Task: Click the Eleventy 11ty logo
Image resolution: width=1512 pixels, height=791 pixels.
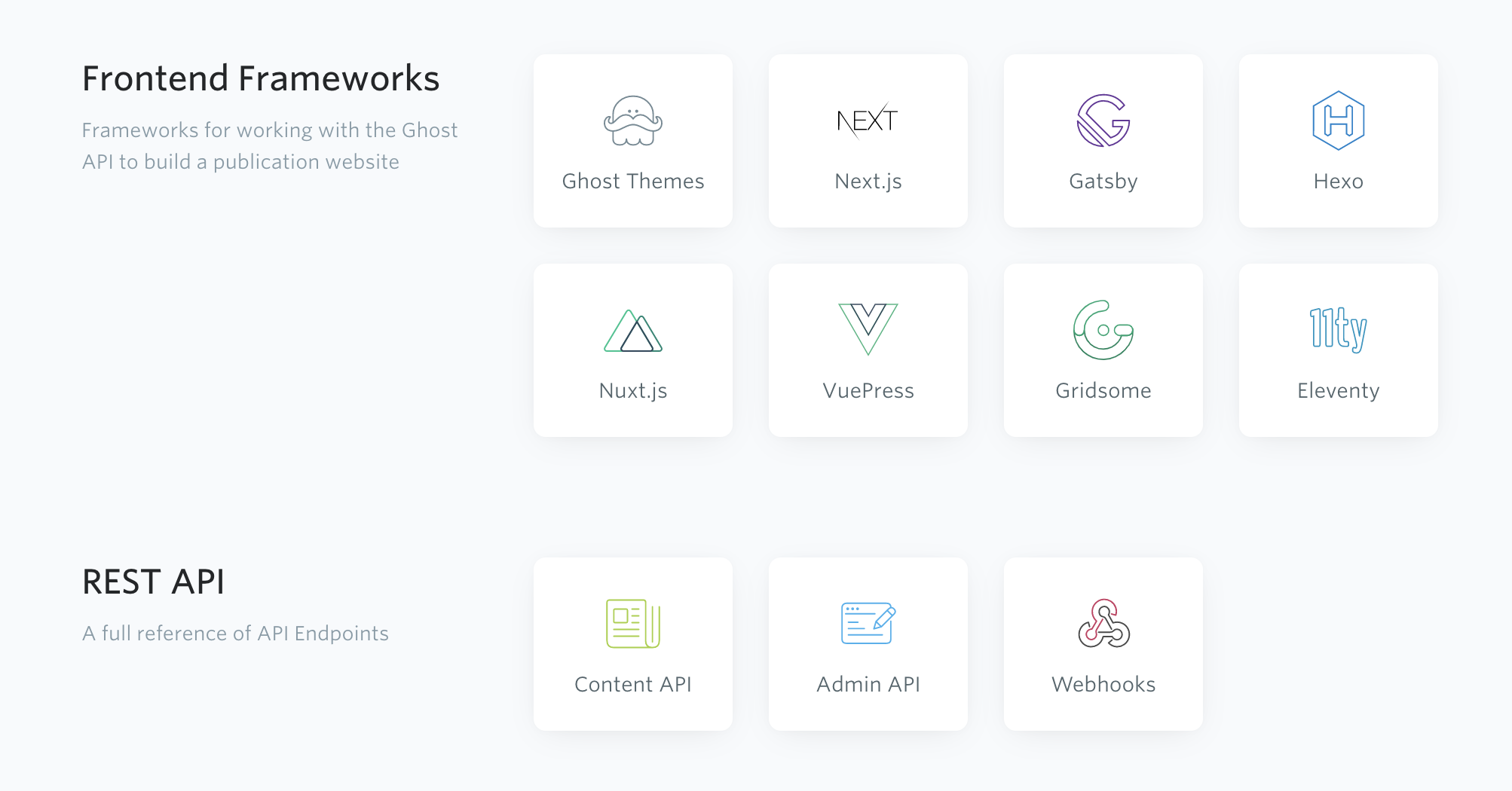Action: click(x=1338, y=330)
